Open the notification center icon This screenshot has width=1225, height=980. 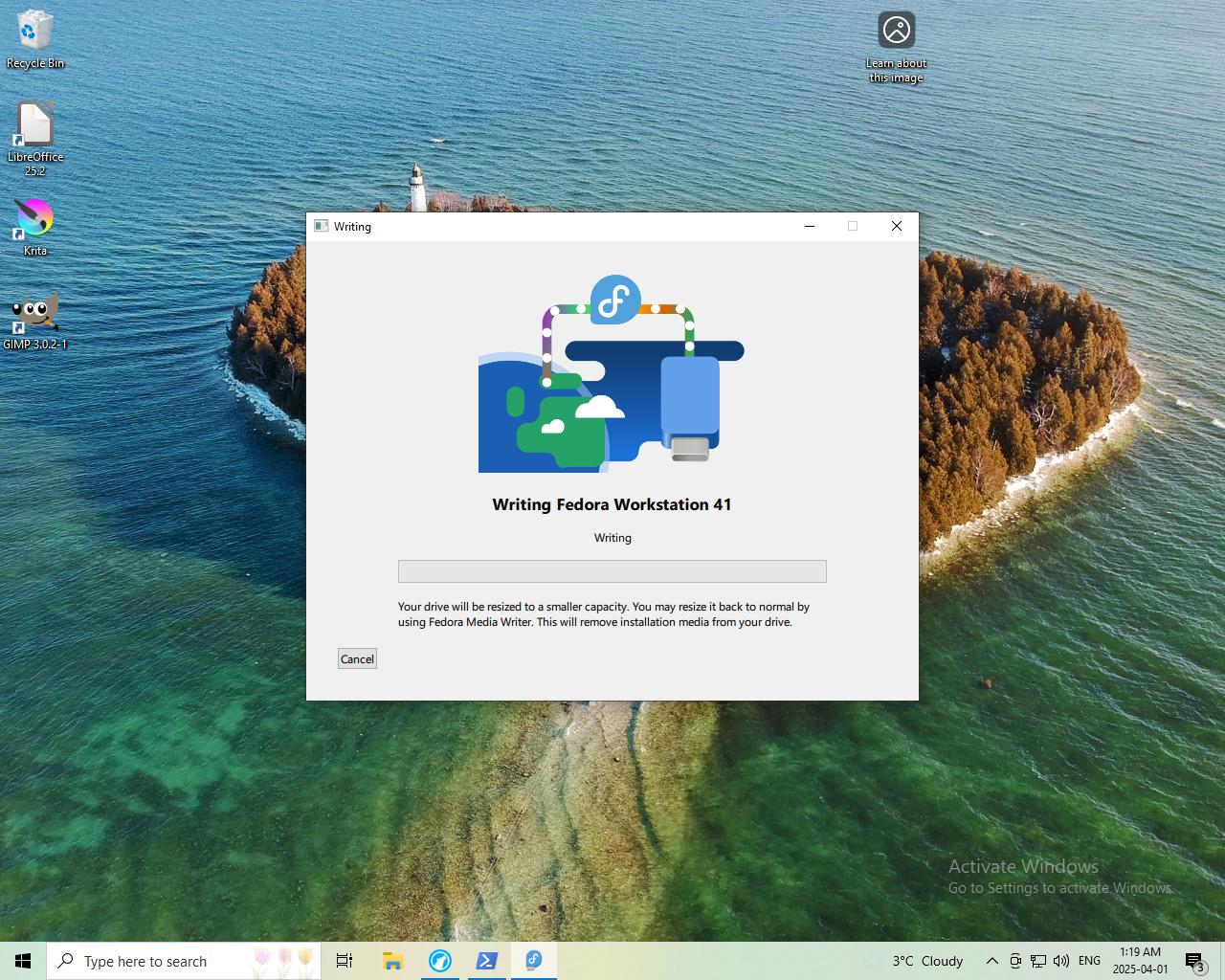click(1194, 961)
